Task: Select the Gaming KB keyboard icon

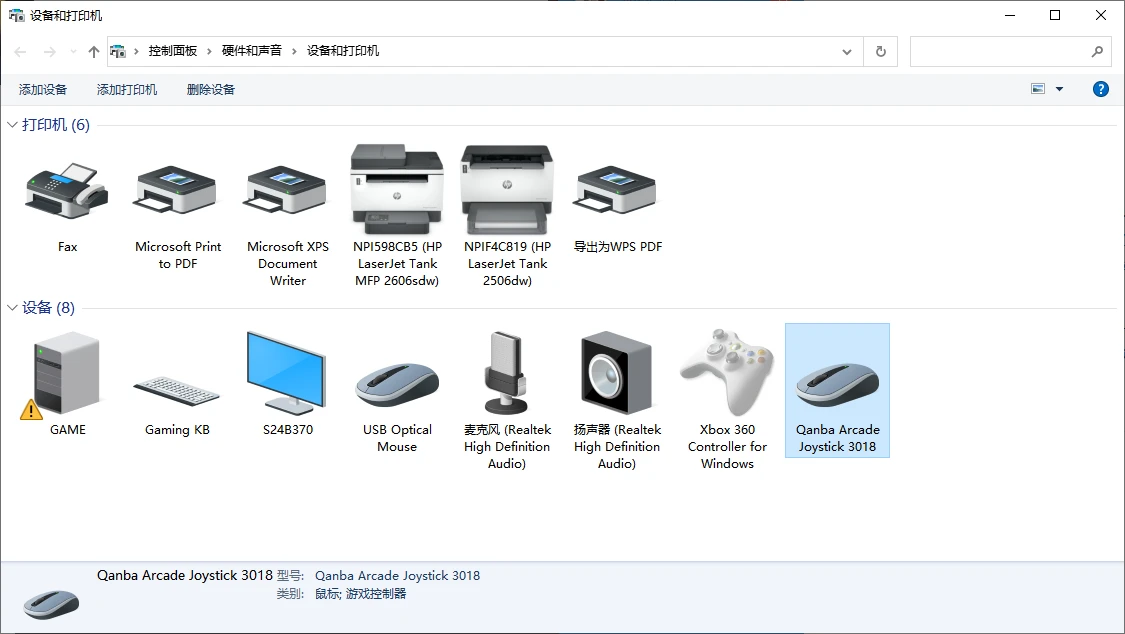Action: coord(176,392)
